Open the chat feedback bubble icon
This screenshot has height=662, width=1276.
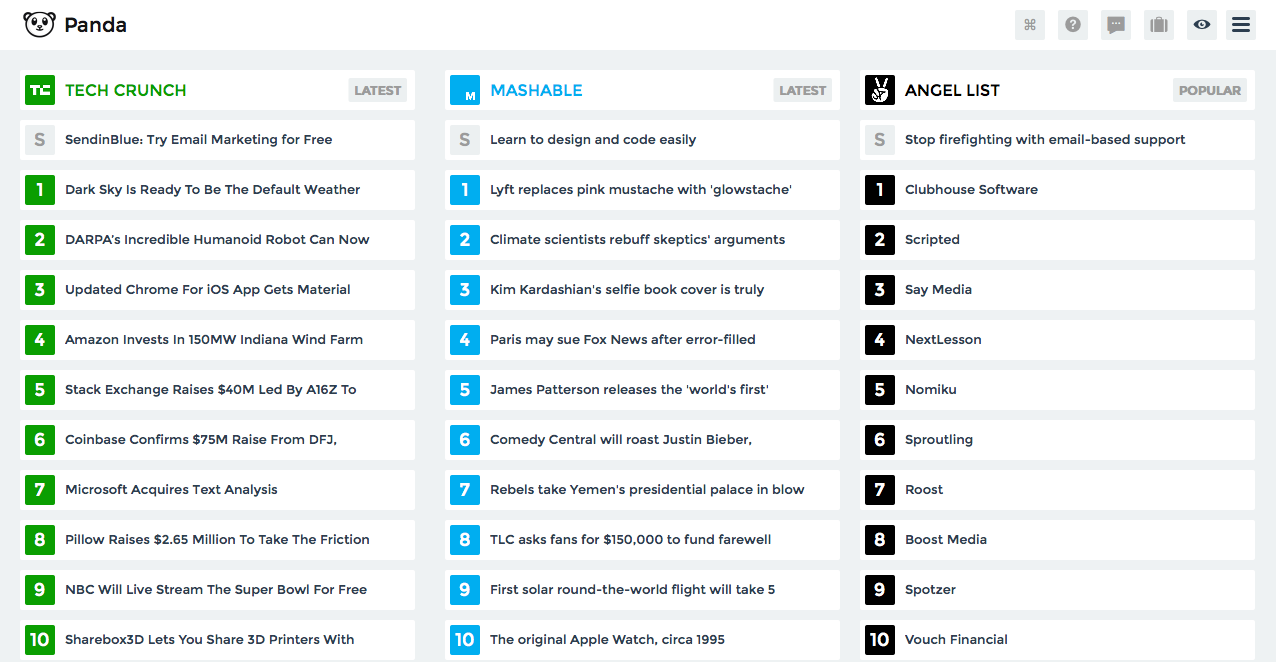(x=1116, y=25)
